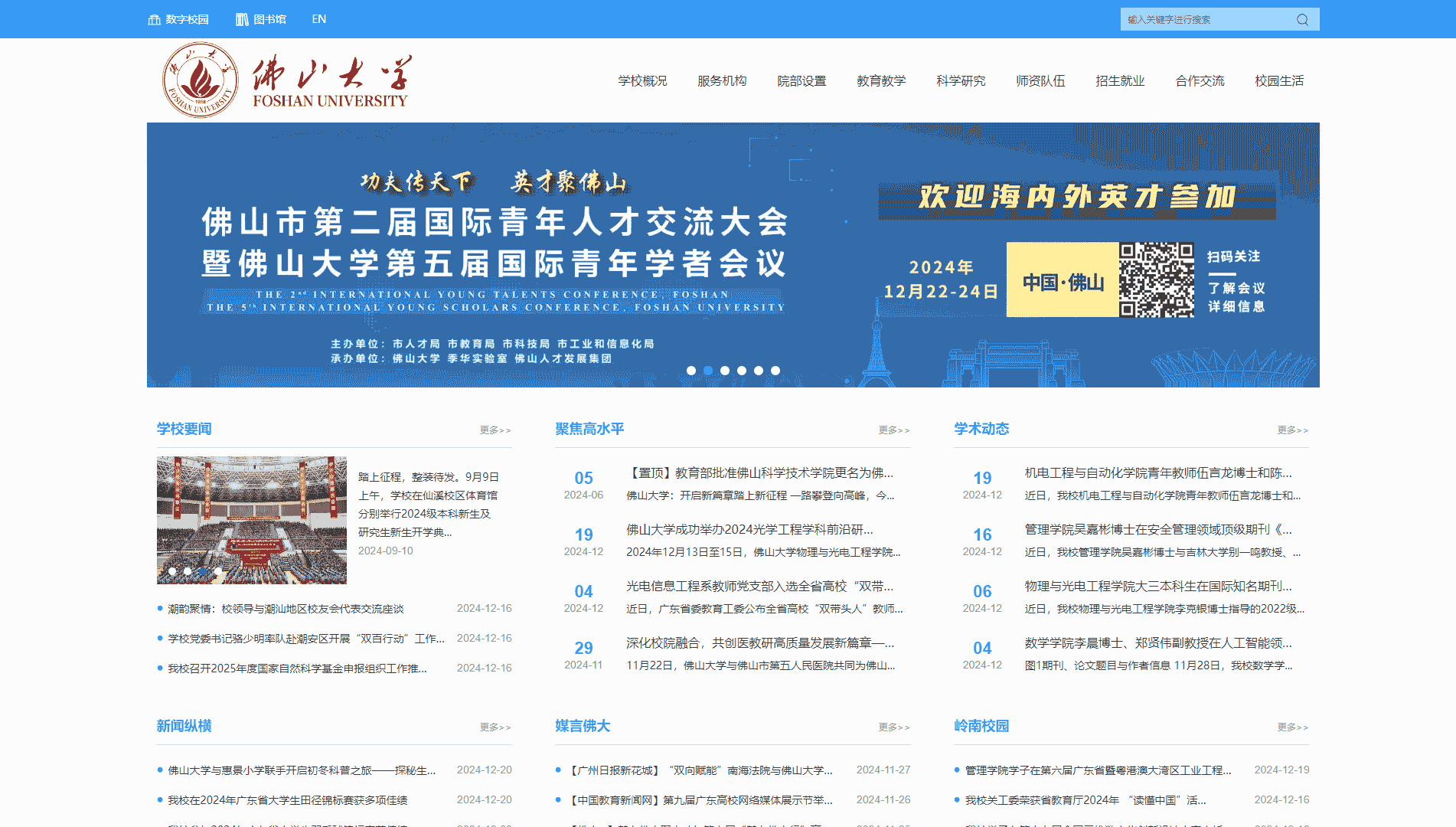
Task: Open the 学校概况 menu
Action: point(642,80)
